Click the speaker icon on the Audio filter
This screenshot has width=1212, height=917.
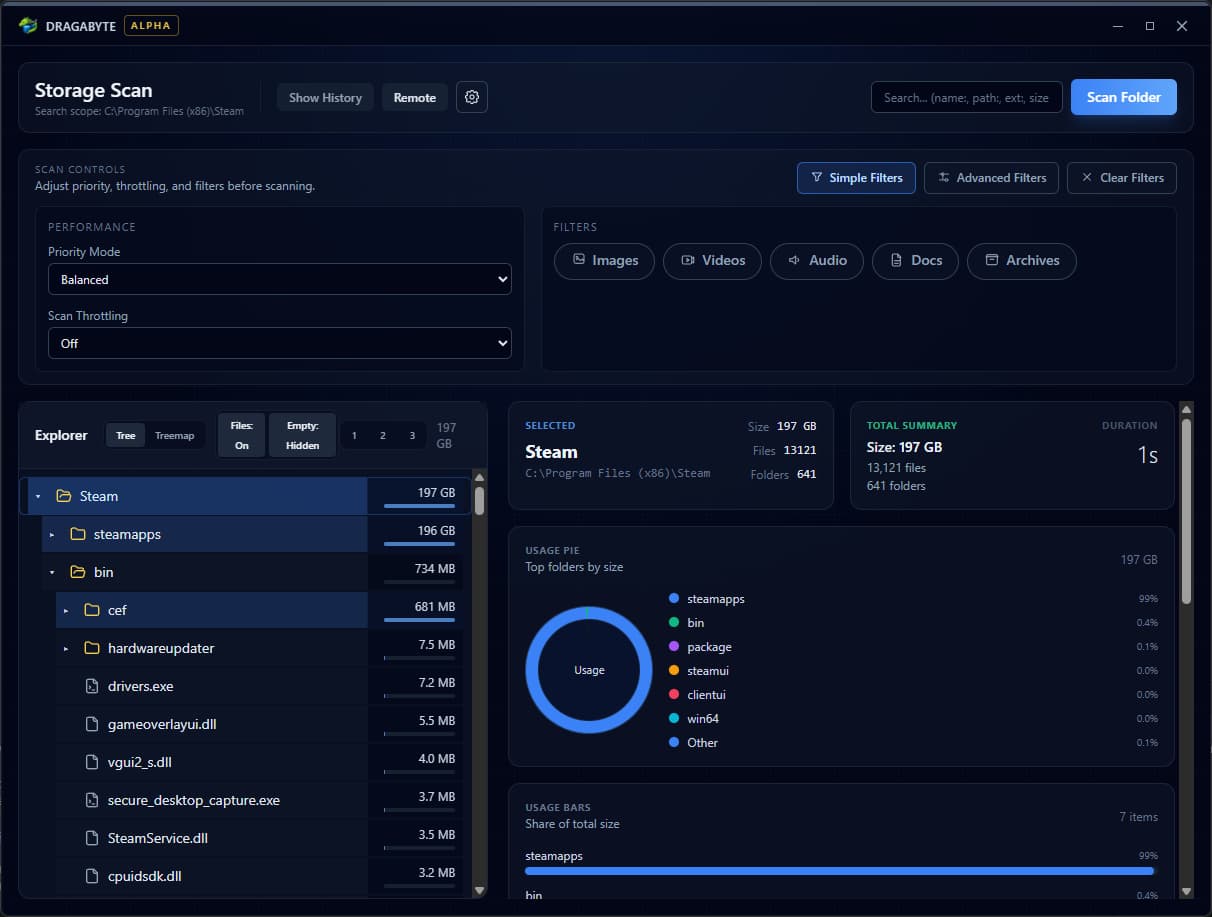(794, 260)
